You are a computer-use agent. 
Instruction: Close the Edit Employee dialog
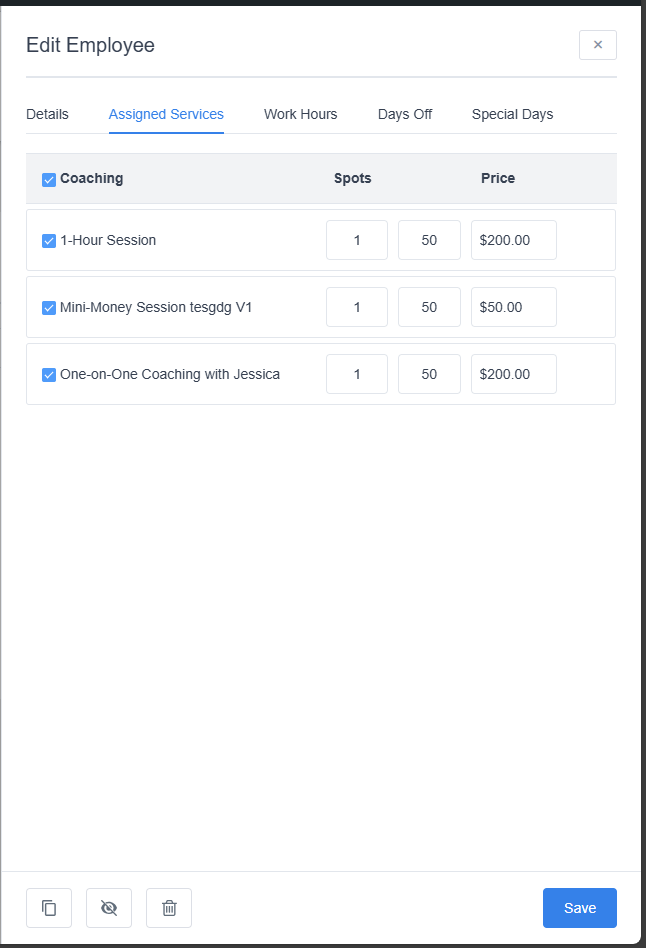coord(597,45)
